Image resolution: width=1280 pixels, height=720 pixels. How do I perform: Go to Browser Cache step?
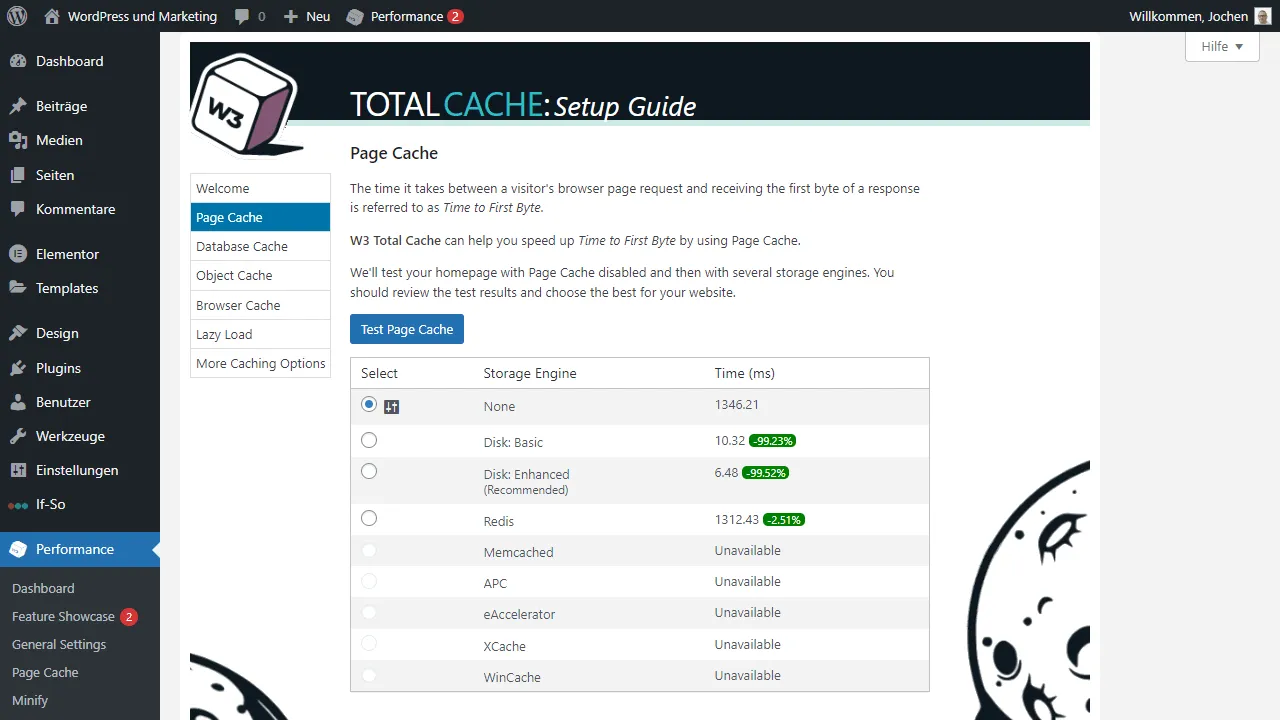coord(260,305)
